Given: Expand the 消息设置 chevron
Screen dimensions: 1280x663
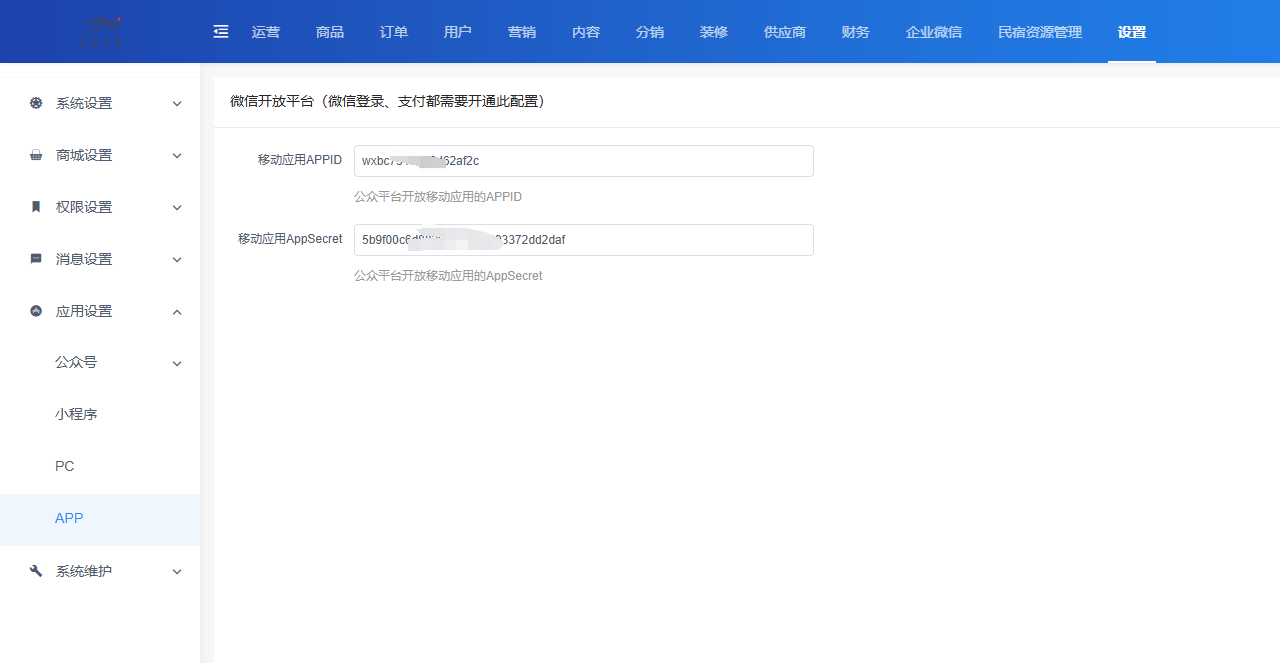Looking at the screenshot, I should coord(177,260).
